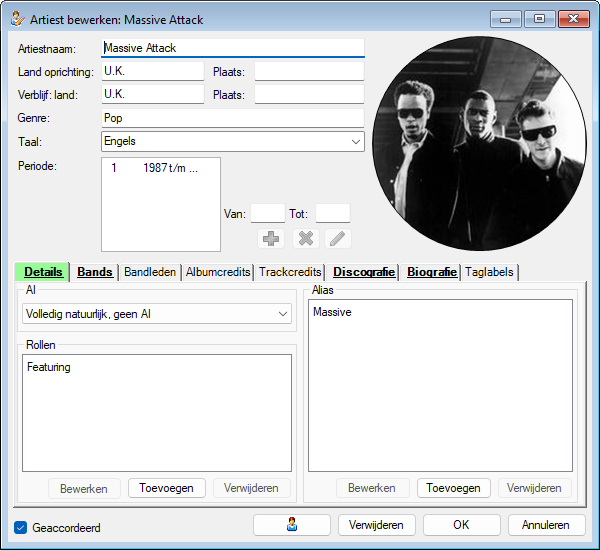
Task: Click the Massive Attack artist photo
Action: [479, 144]
